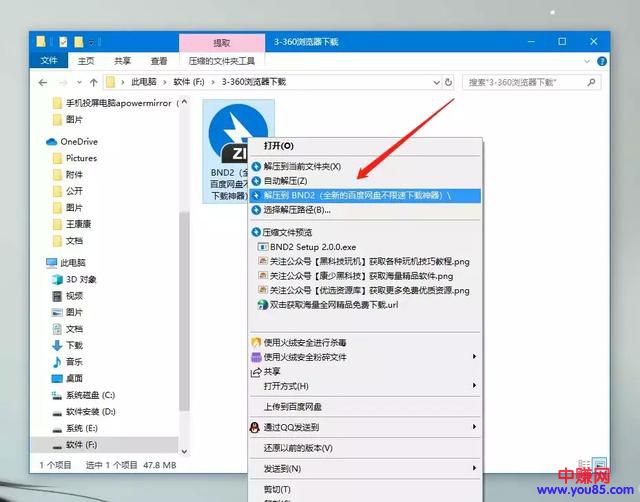The image size is (640, 502).
Task: Click the 优选资源库 png preview entry
Action: pos(369,291)
